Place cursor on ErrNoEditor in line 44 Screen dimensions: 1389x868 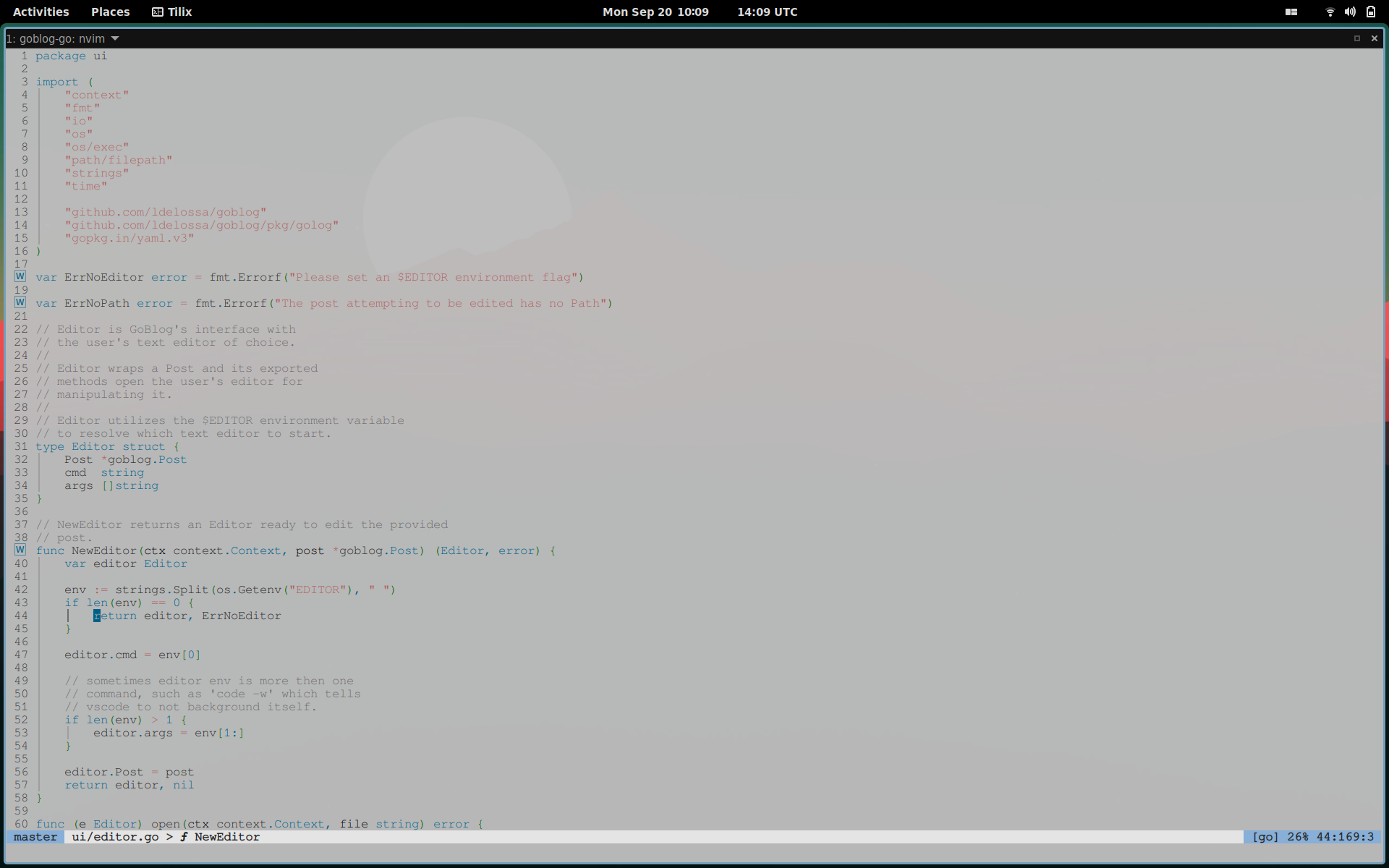tap(241, 616)
